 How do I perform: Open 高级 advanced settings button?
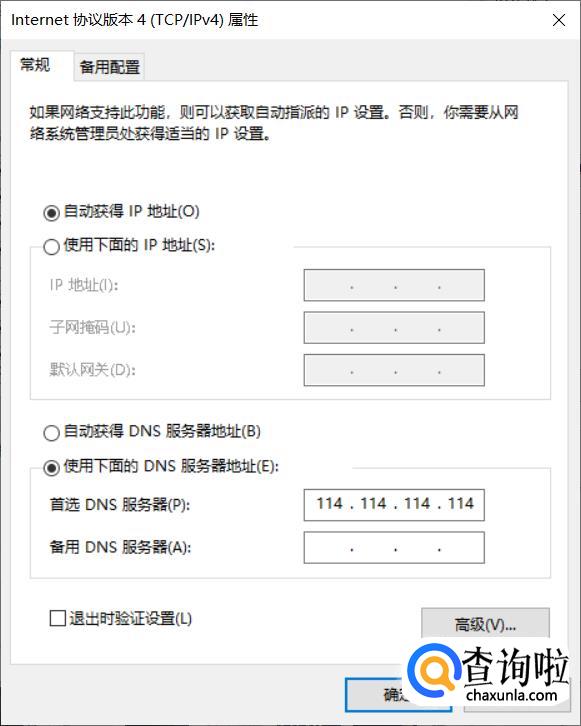pos(485,624)
